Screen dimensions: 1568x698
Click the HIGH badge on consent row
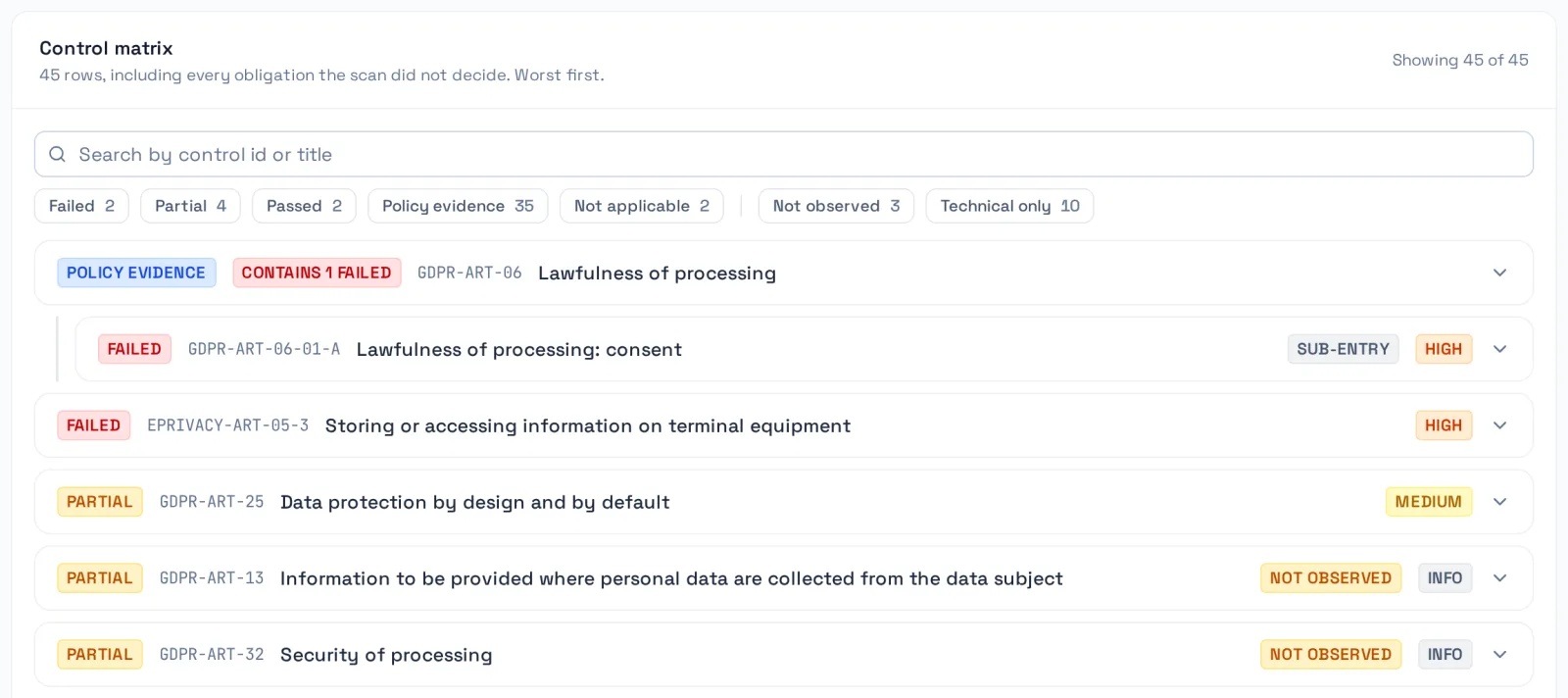tap(1444, 349)
